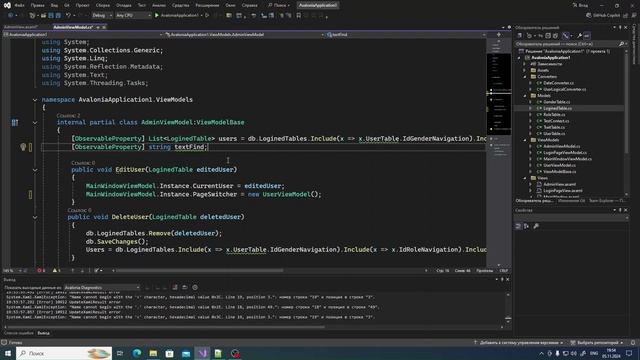
Task: Open File Explorer from taskbar
Action: 153,353
